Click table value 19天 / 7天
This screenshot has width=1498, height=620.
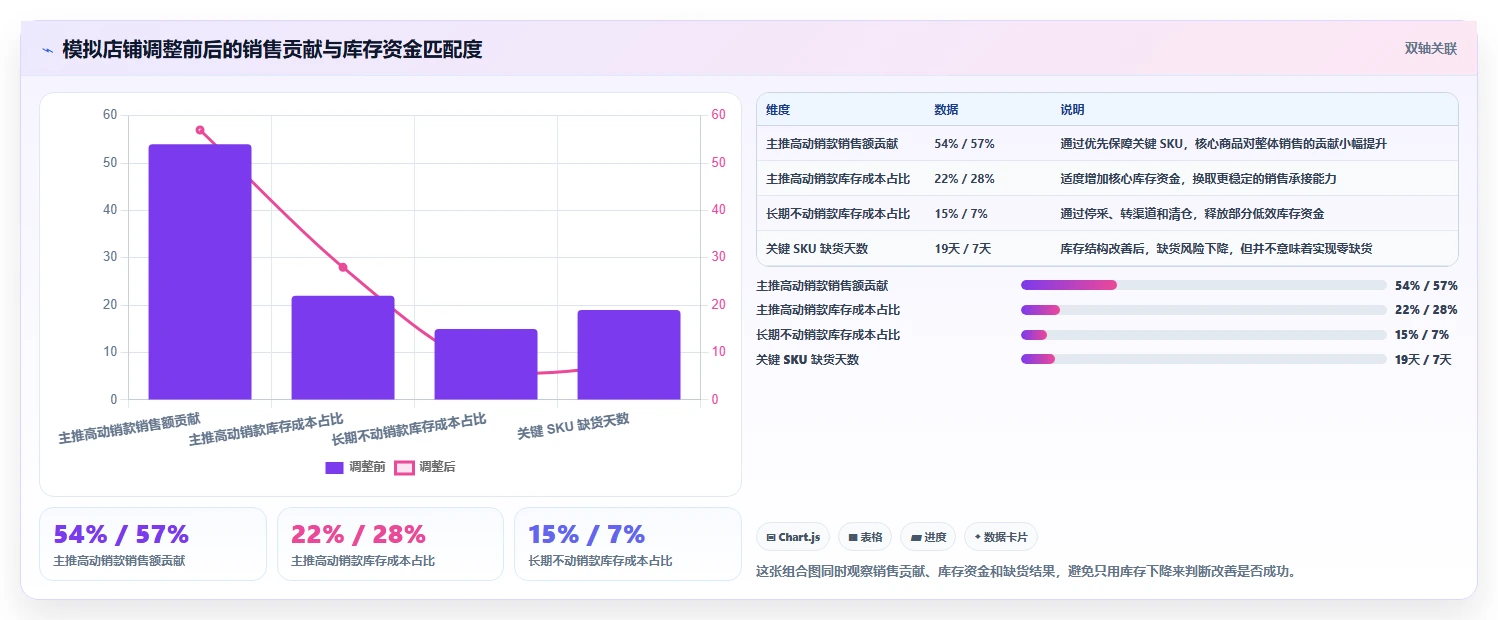tap(962, 249)
